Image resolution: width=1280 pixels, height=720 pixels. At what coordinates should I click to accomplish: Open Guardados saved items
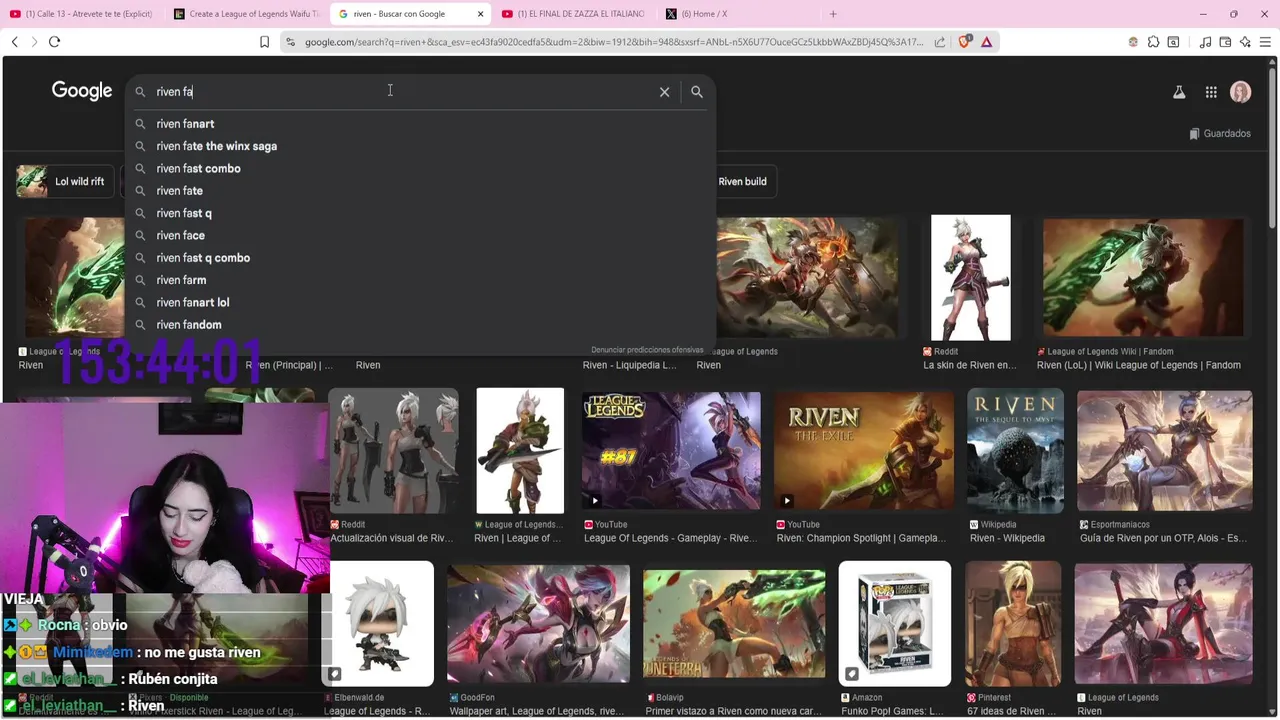pyautogui.click(x=1220, y=133)
